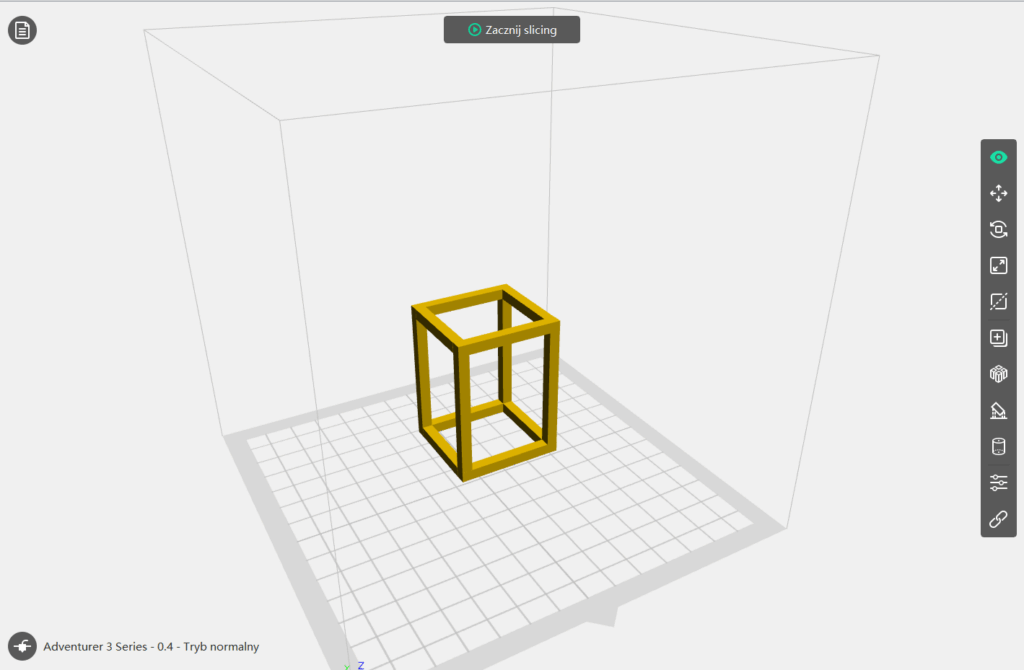
Task: Open Adventurer 3 Series printer selection
Action: pyautogui.click(x=150, y=647)
